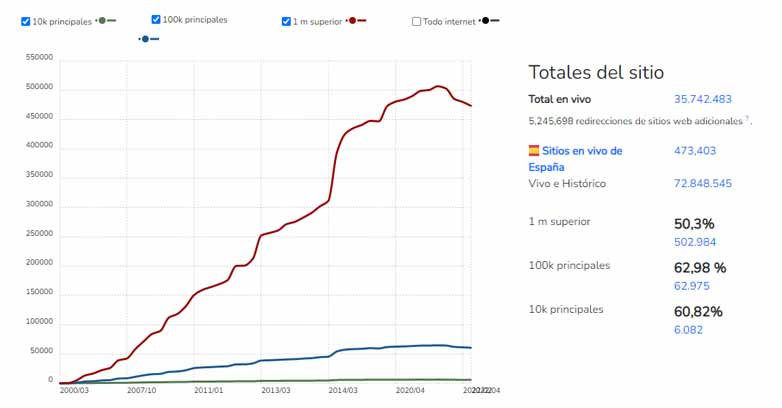Click the blue 100k principales legend marker
Screen dimensions: 782x408
click(x=146, y=39)
